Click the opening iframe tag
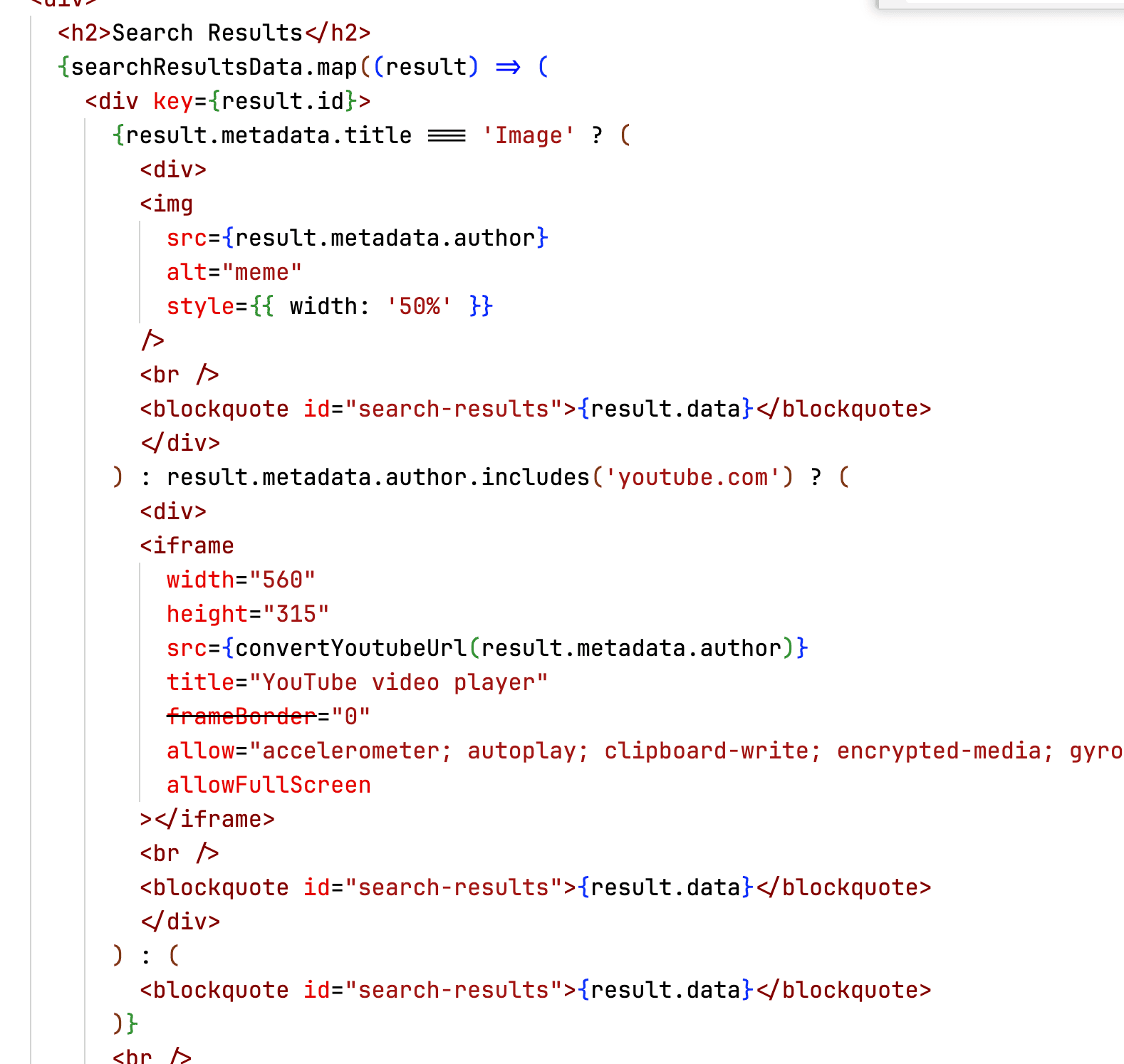 coord(187,546)
